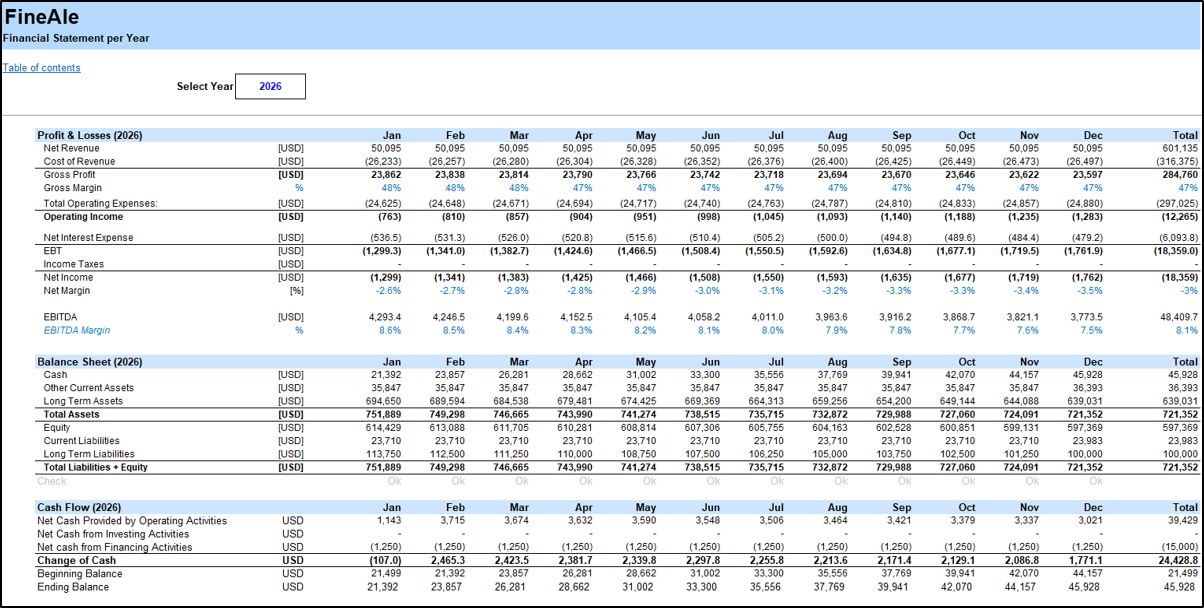Click the Net Revenue row label
The height and width of the screenshot is (608, 1204).
72,148
